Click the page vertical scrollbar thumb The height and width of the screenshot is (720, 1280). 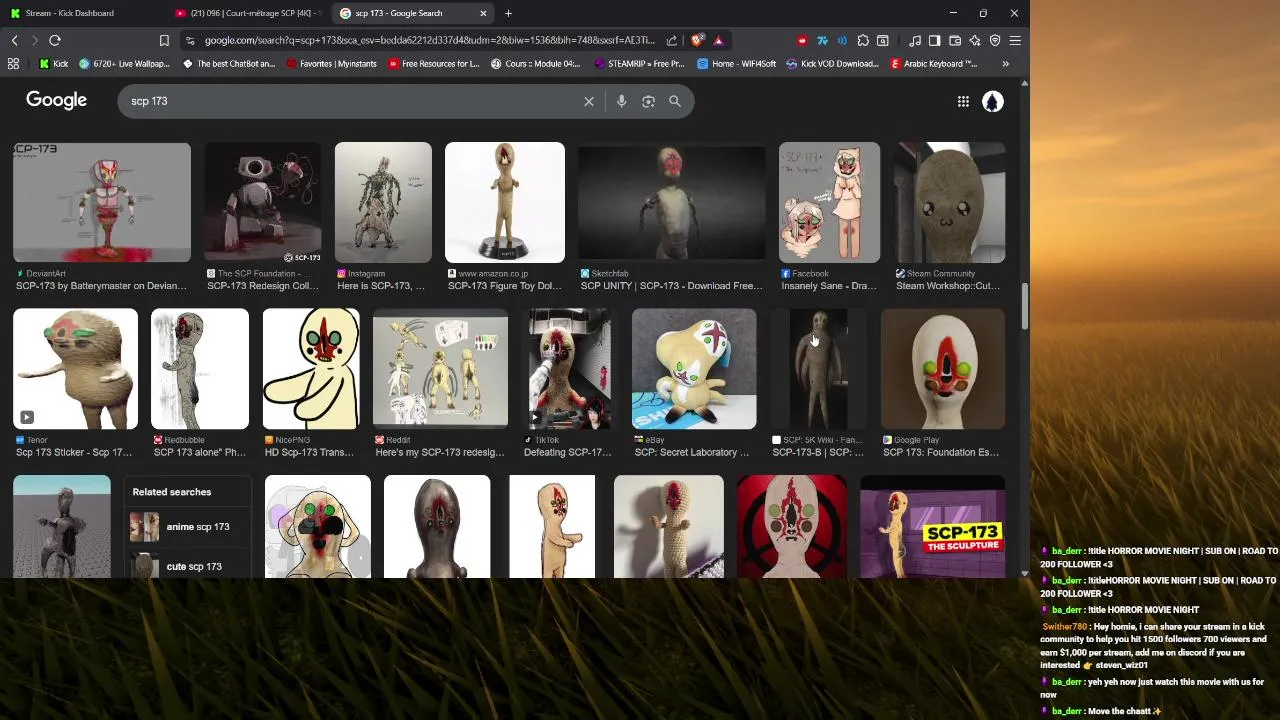click(1024, 306)
